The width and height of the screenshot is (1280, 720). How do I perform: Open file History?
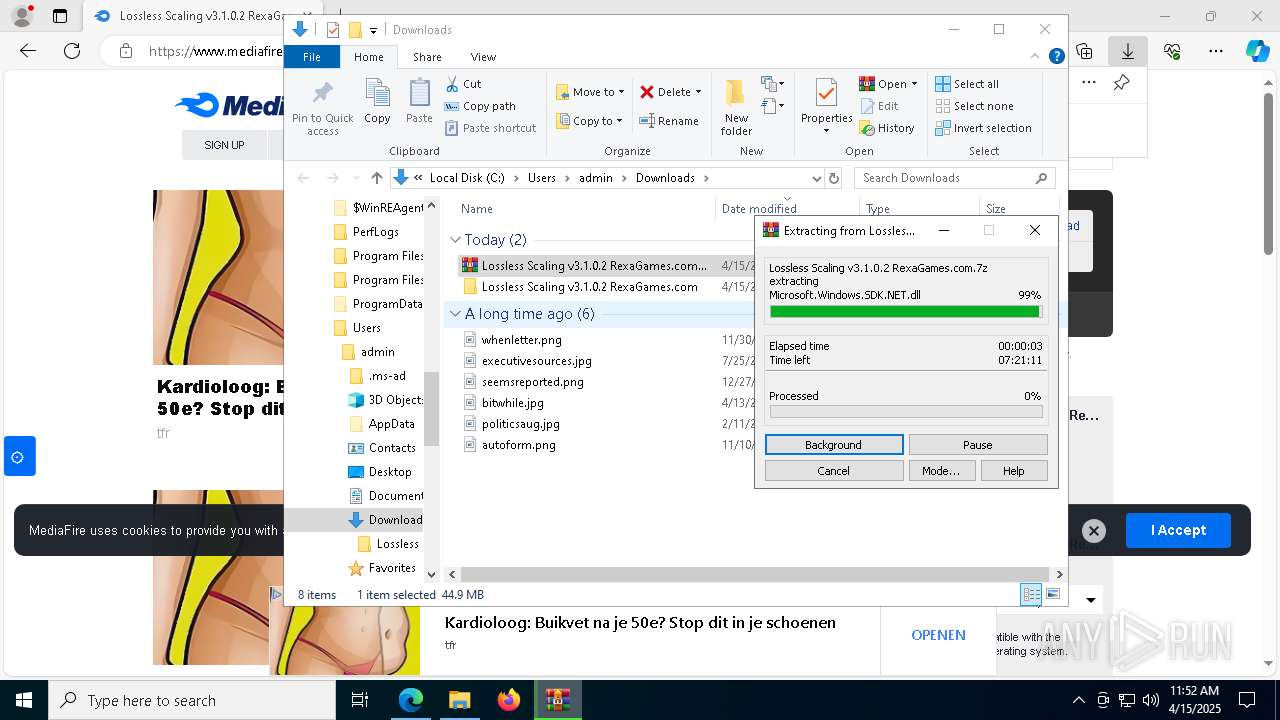[887, 128]
